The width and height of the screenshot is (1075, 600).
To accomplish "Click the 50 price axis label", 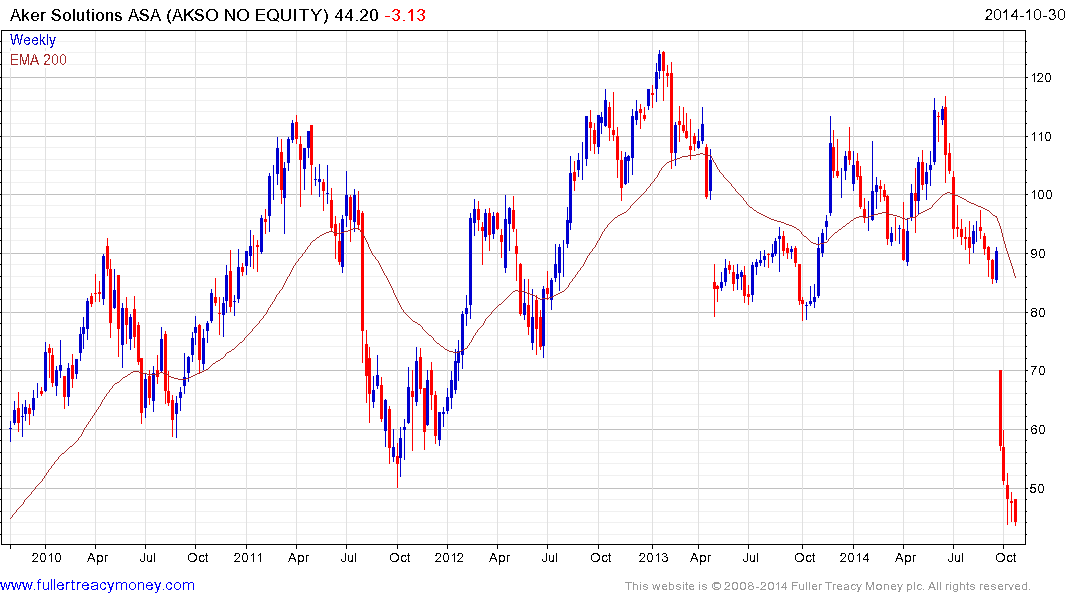I will pyautogui.click(x=1038, y=489).
